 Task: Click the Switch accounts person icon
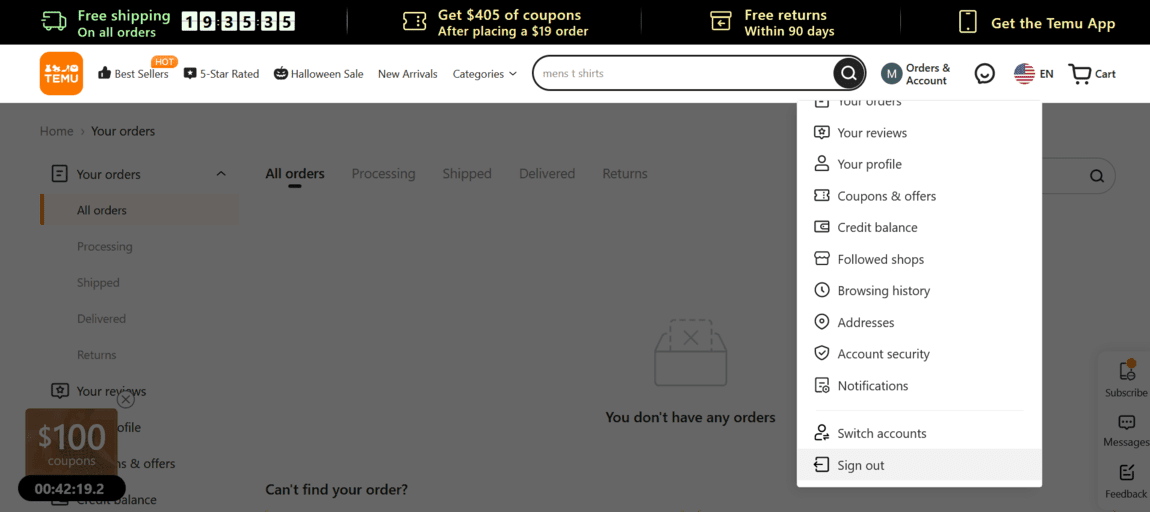(821, 433)
